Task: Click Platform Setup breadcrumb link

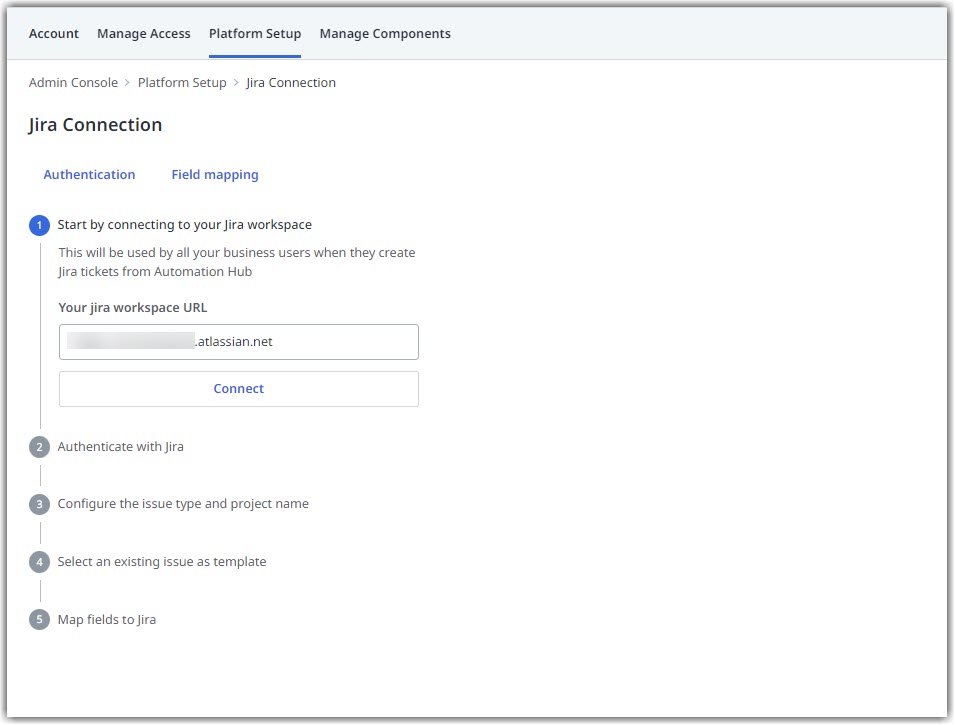Action: pyautogui.click(x=182, y=82)
